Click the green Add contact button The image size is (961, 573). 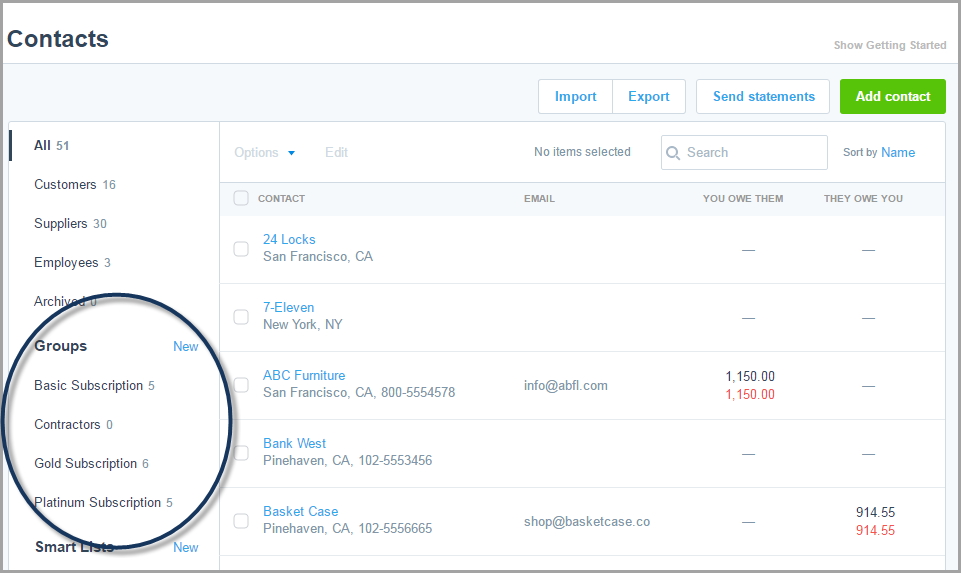coord(892,96)
